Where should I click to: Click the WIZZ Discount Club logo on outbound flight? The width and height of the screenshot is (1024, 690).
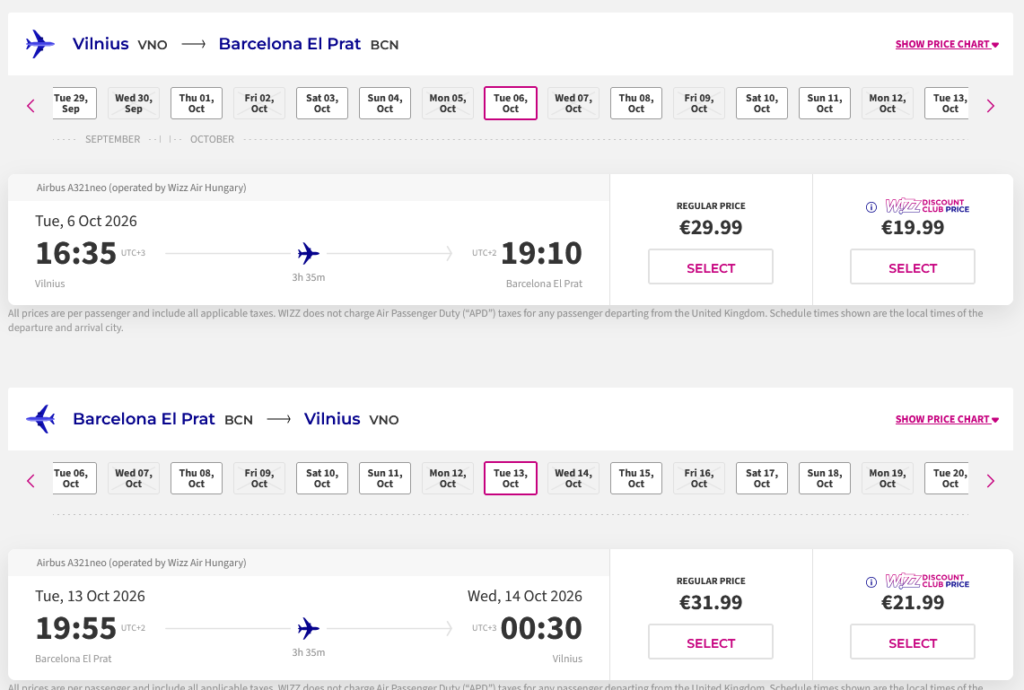tap(927, 207)
